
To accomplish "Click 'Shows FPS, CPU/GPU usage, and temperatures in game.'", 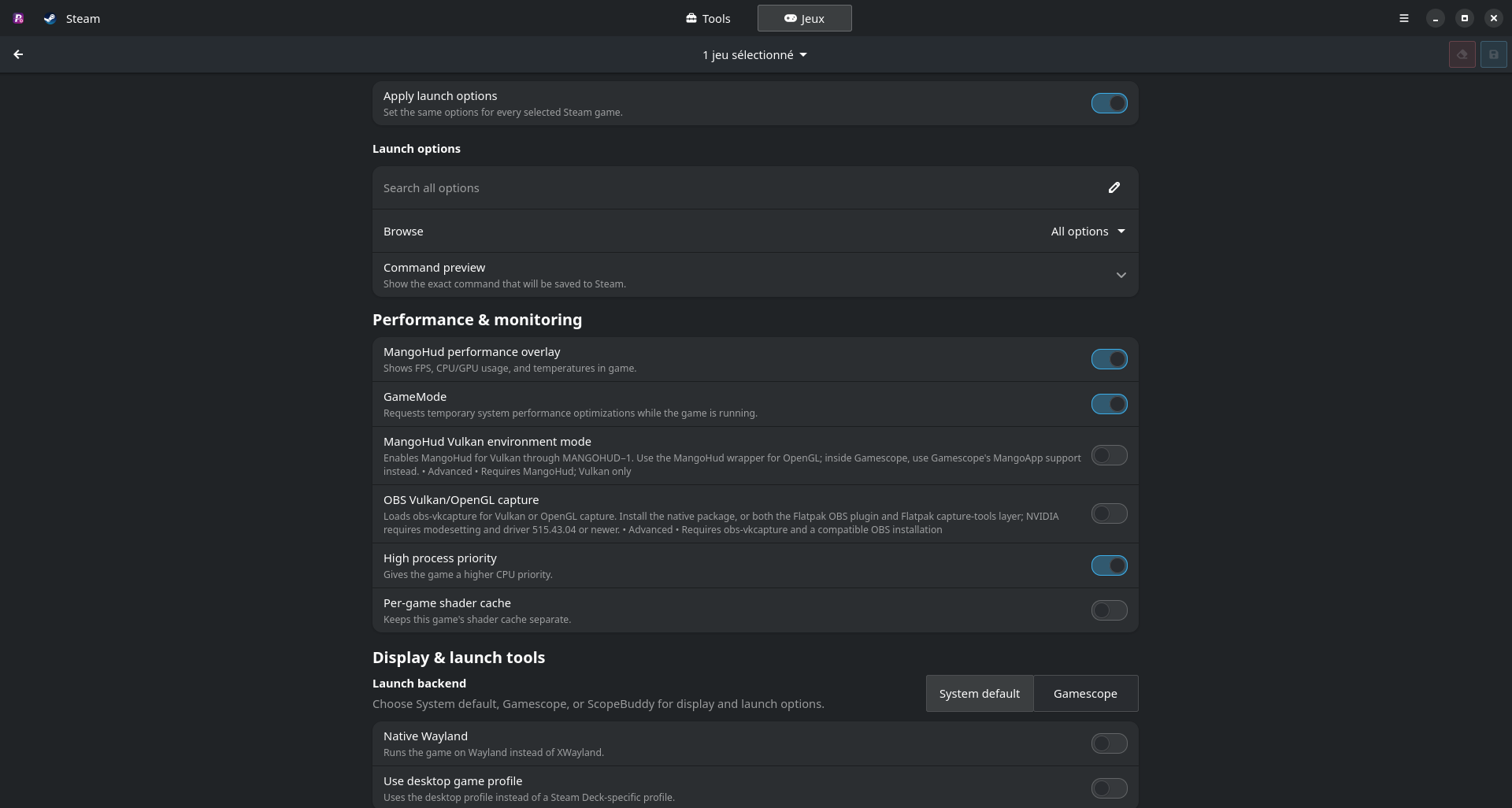I will [510, 369].
